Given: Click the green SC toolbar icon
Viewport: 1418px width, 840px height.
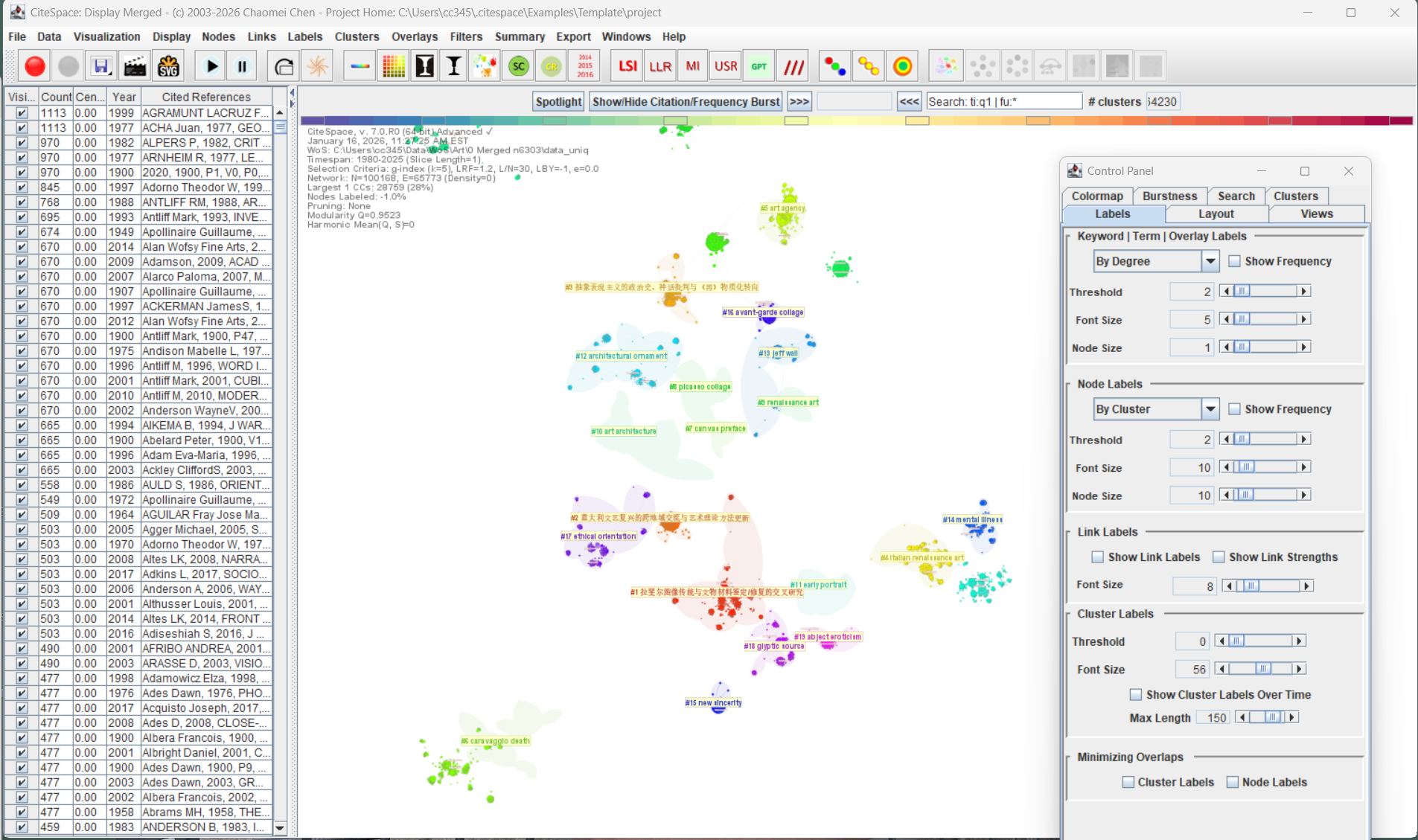Looking at the screenshot, I should [518, 66].
